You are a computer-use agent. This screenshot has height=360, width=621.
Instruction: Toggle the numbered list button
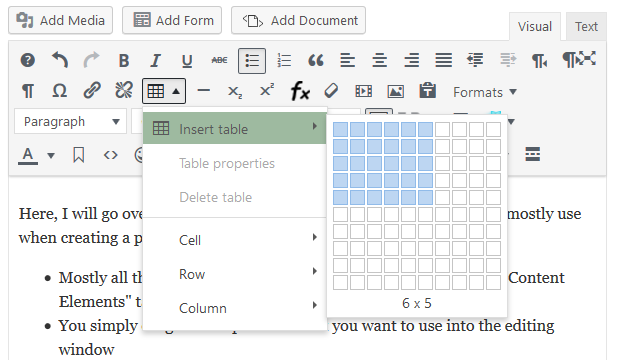tap(284, 61)
